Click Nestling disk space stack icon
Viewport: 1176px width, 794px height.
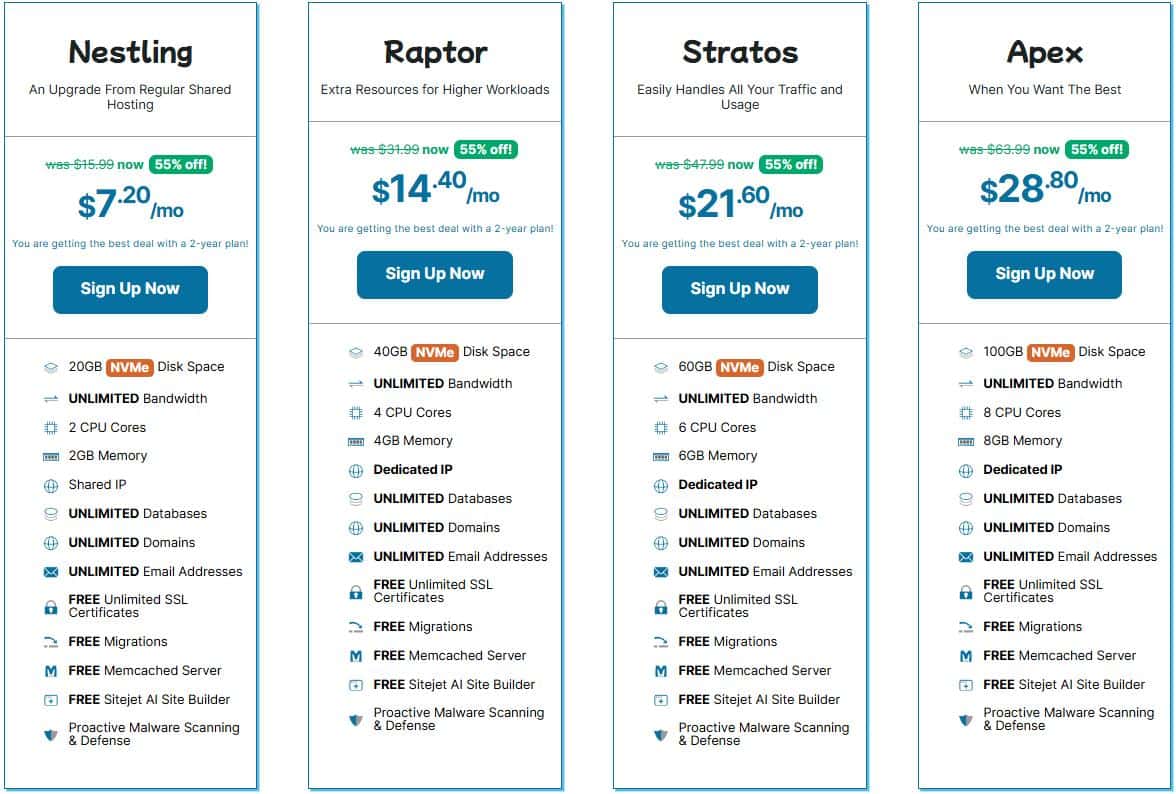pyautogui.click(x=51, y=367)
